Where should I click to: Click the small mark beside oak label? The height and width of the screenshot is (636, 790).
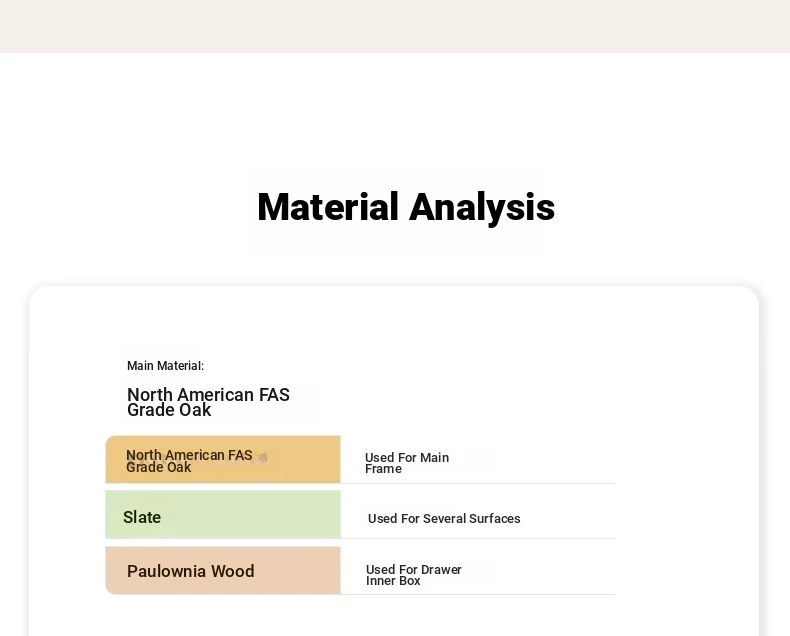click(x=263, y=458)
